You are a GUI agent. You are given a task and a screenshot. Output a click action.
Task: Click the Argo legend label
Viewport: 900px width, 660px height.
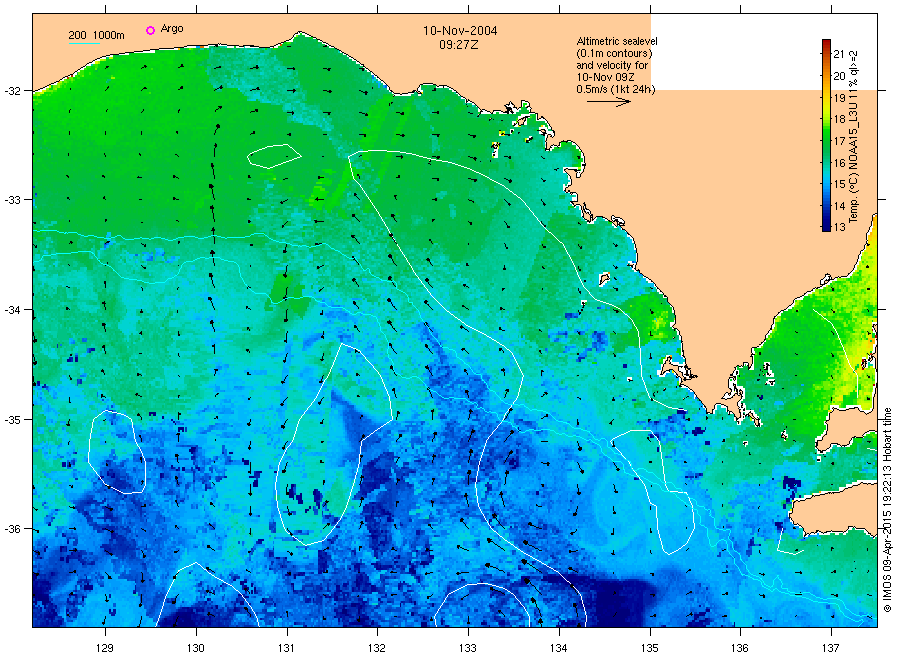(x=172, y=29)
